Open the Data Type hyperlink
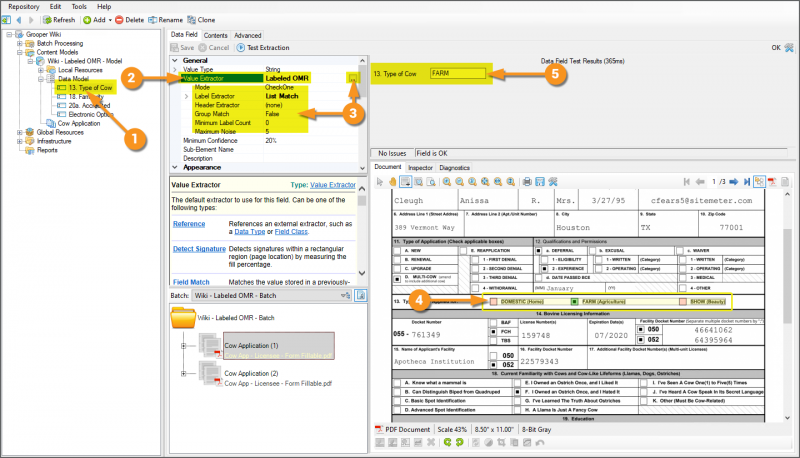800x458 pixels. pos(249,232)
